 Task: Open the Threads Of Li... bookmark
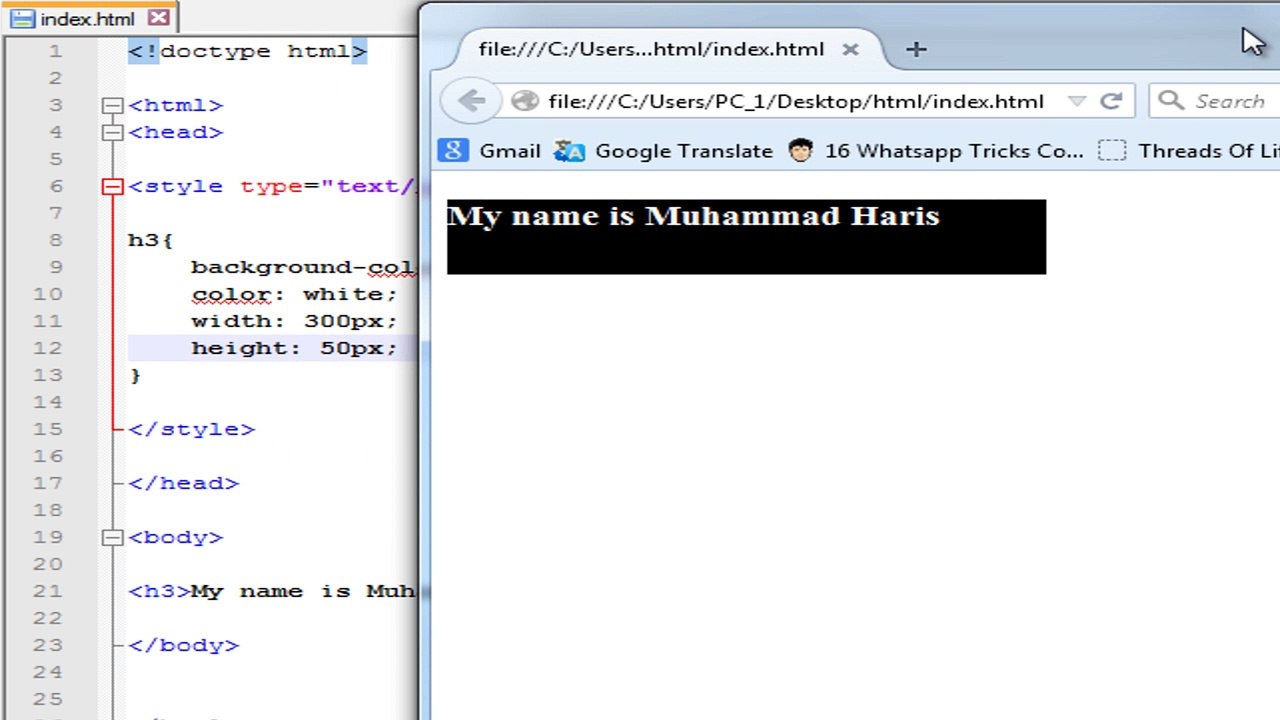1190,151
